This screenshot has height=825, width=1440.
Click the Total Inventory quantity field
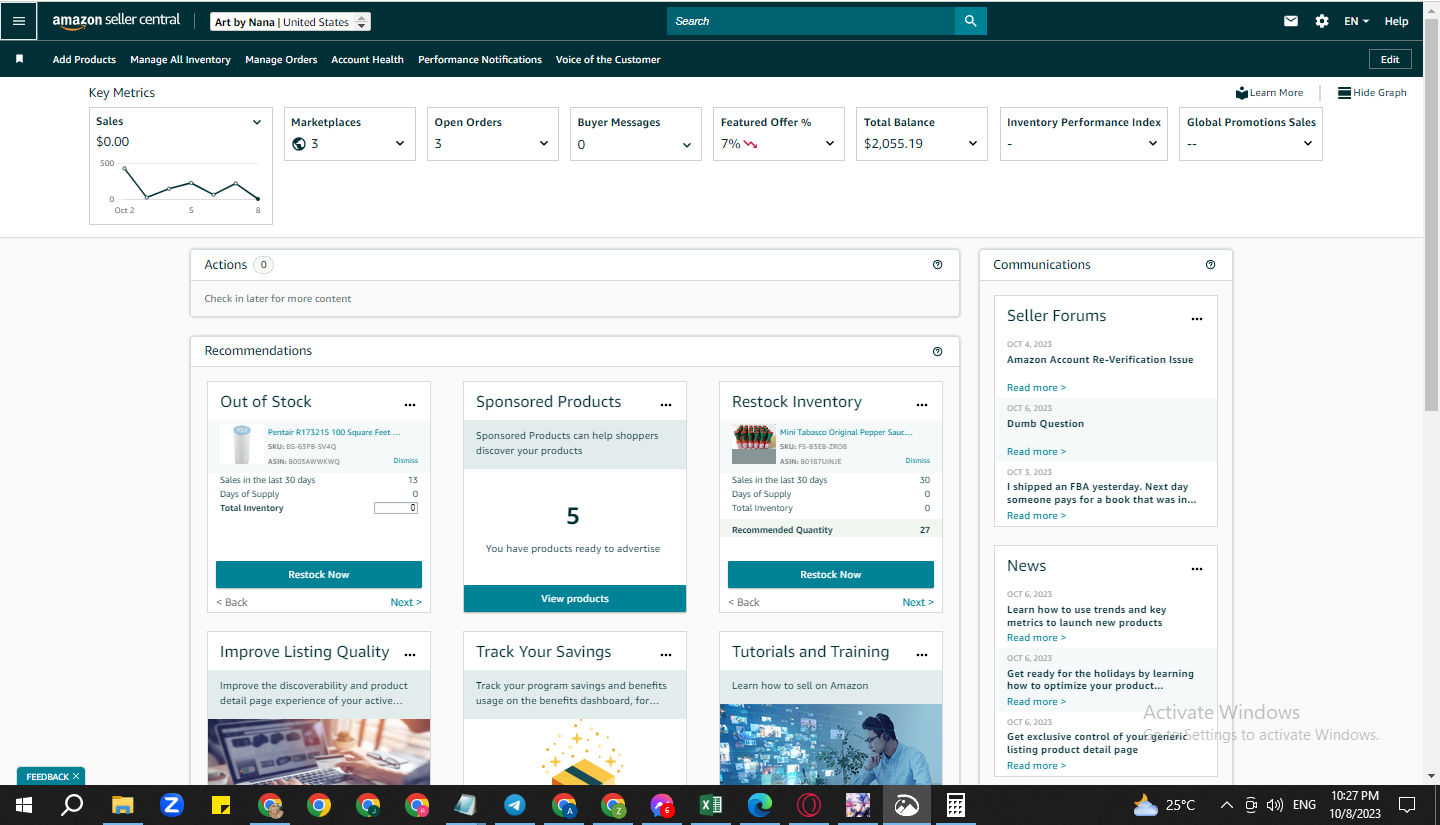(396, 508)
